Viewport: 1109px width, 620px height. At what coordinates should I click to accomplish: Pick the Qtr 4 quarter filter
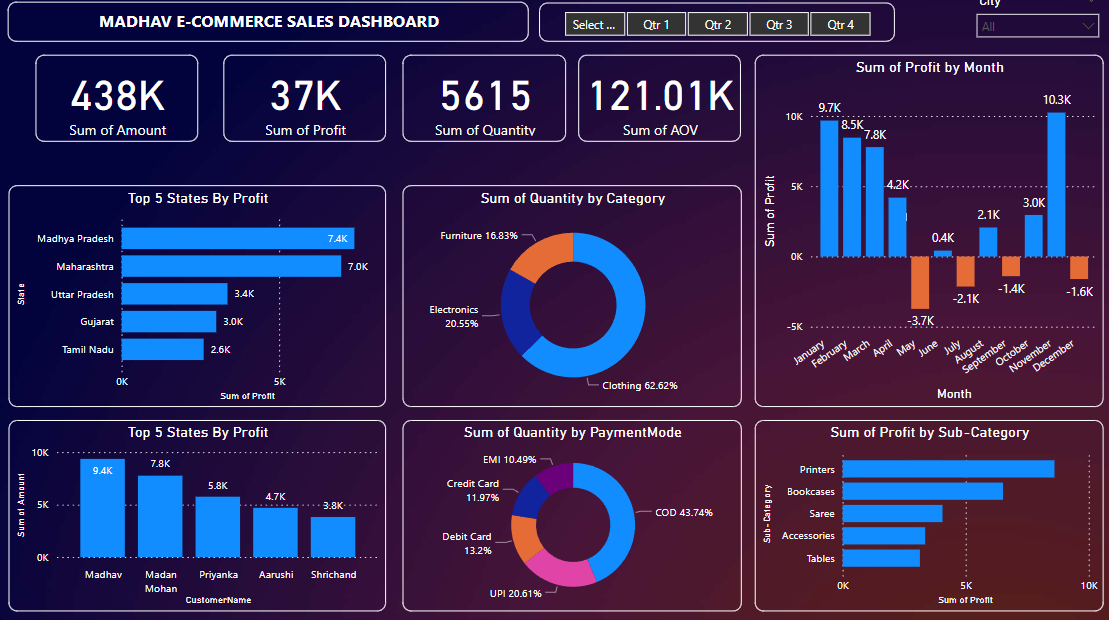pyautogui.click(x=840, y=25)
